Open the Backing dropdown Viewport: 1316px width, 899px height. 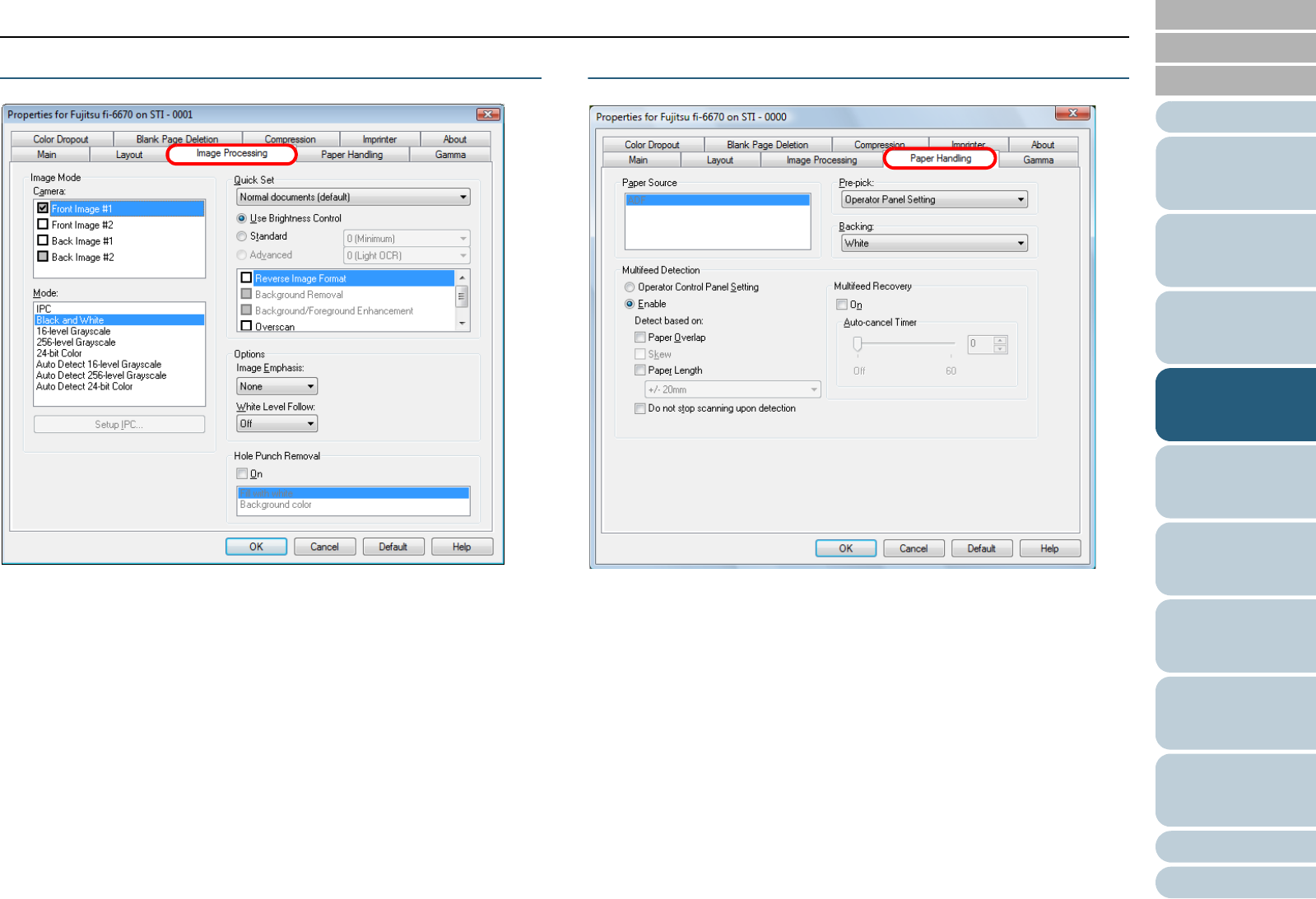934,243
